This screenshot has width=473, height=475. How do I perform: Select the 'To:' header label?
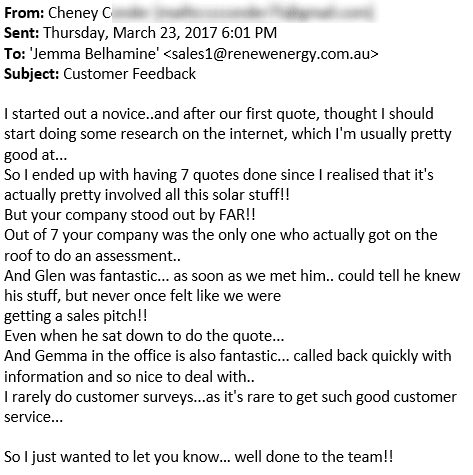pyautogui.click(x=15, y=54)
